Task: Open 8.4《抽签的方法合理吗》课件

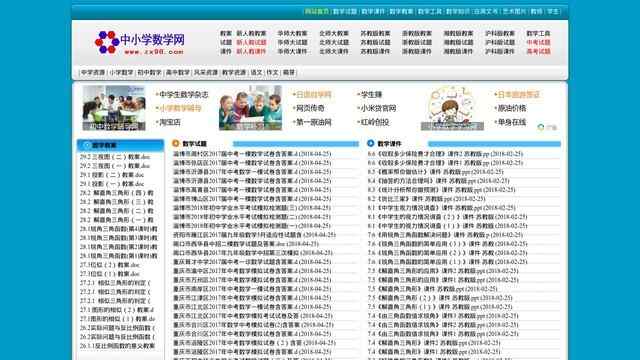Action: 438,181
